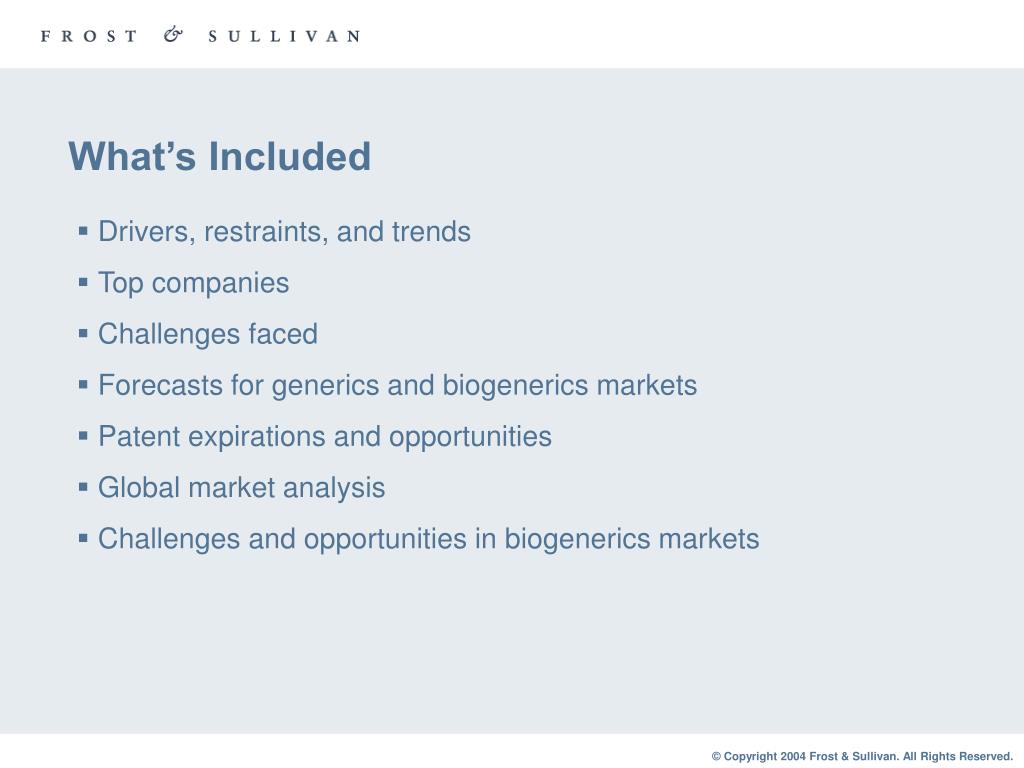The image size is (1024, 768).
Task: Click the copyright notice in the footer
Action: 862,756
